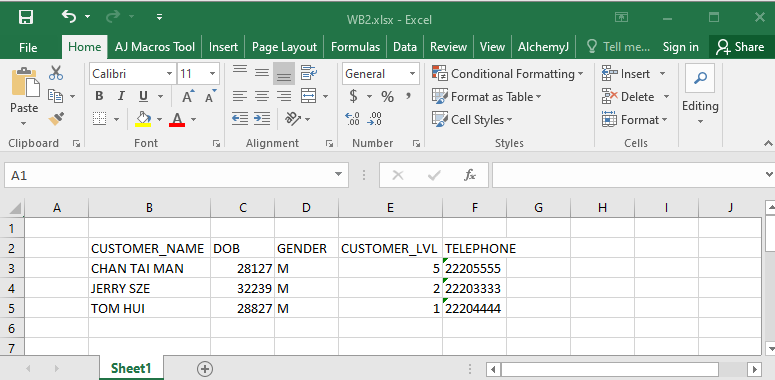Open the underline style dropdown arrow
This screenshot has height=380, width=775.
[161, 96]
